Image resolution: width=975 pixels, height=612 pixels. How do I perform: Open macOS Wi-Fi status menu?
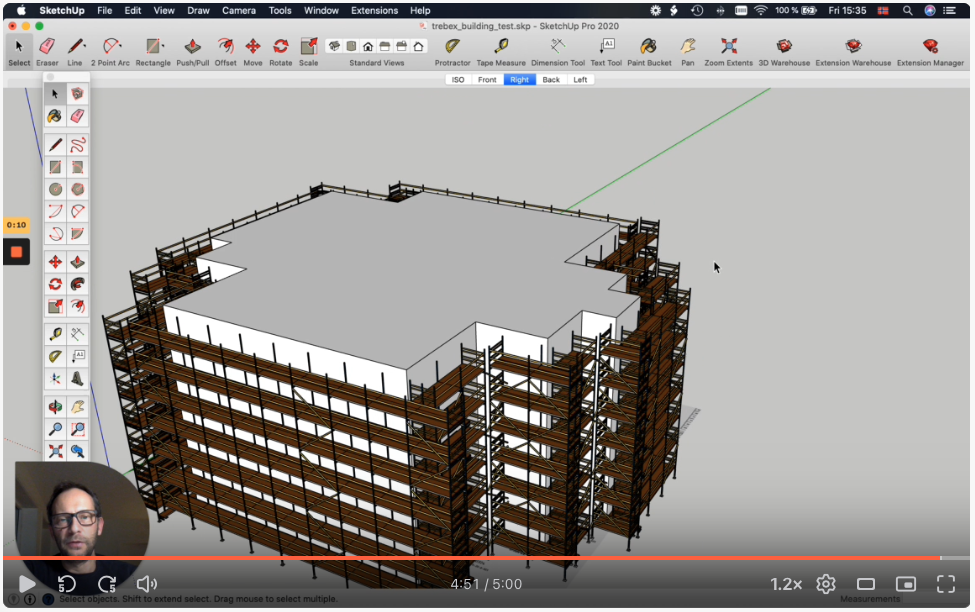tap(760, 11)
